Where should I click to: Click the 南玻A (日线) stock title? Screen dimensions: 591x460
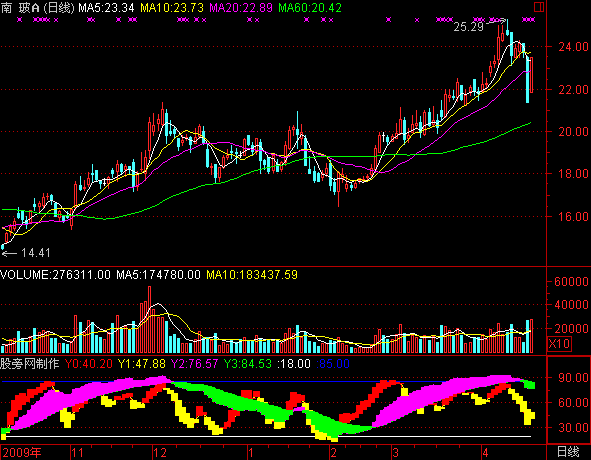click(38, 8)
